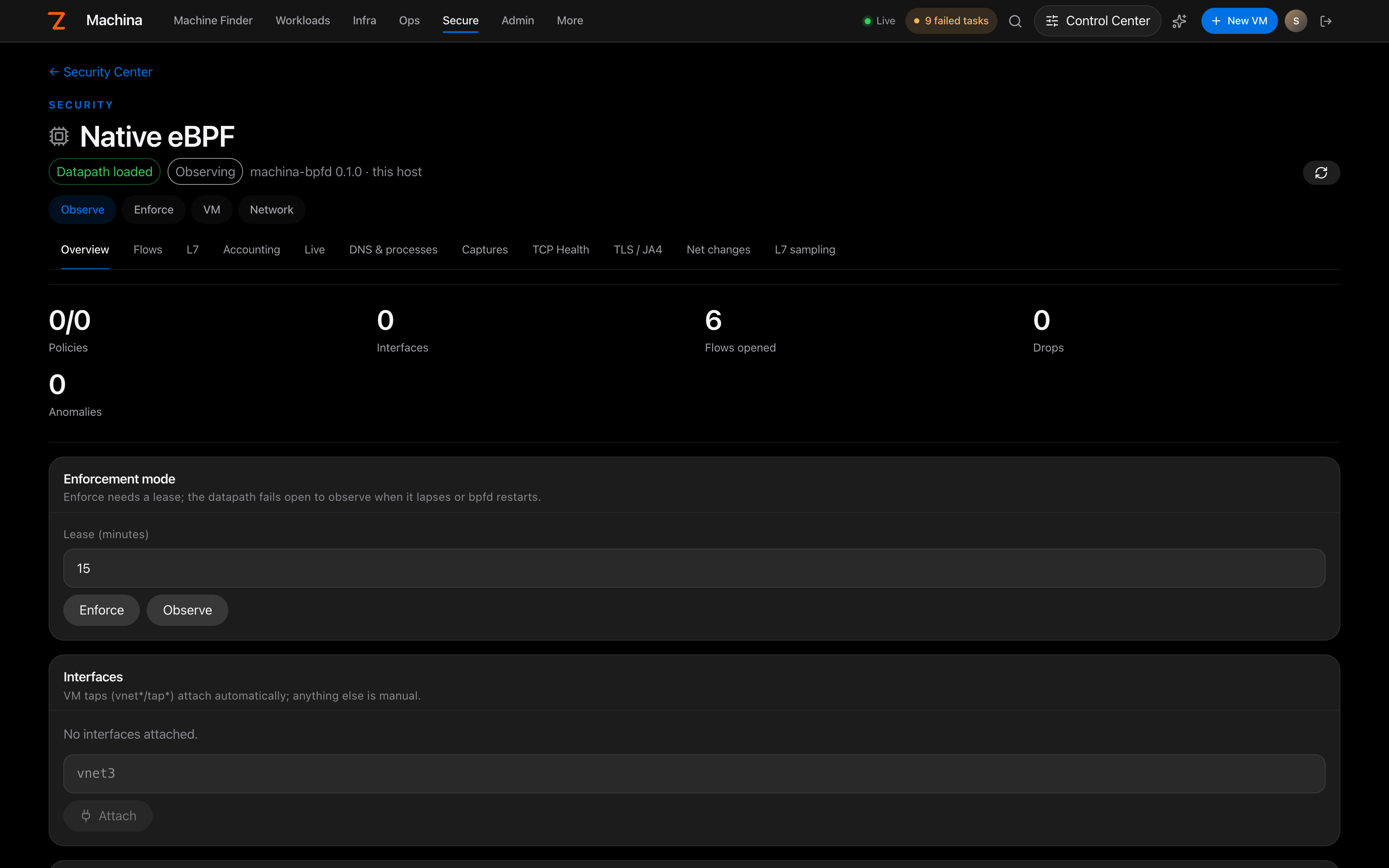The width and height of the screenshot is (1389, 868).
Task: Switch to the Enforce mode pill
Action: point(154,210)
